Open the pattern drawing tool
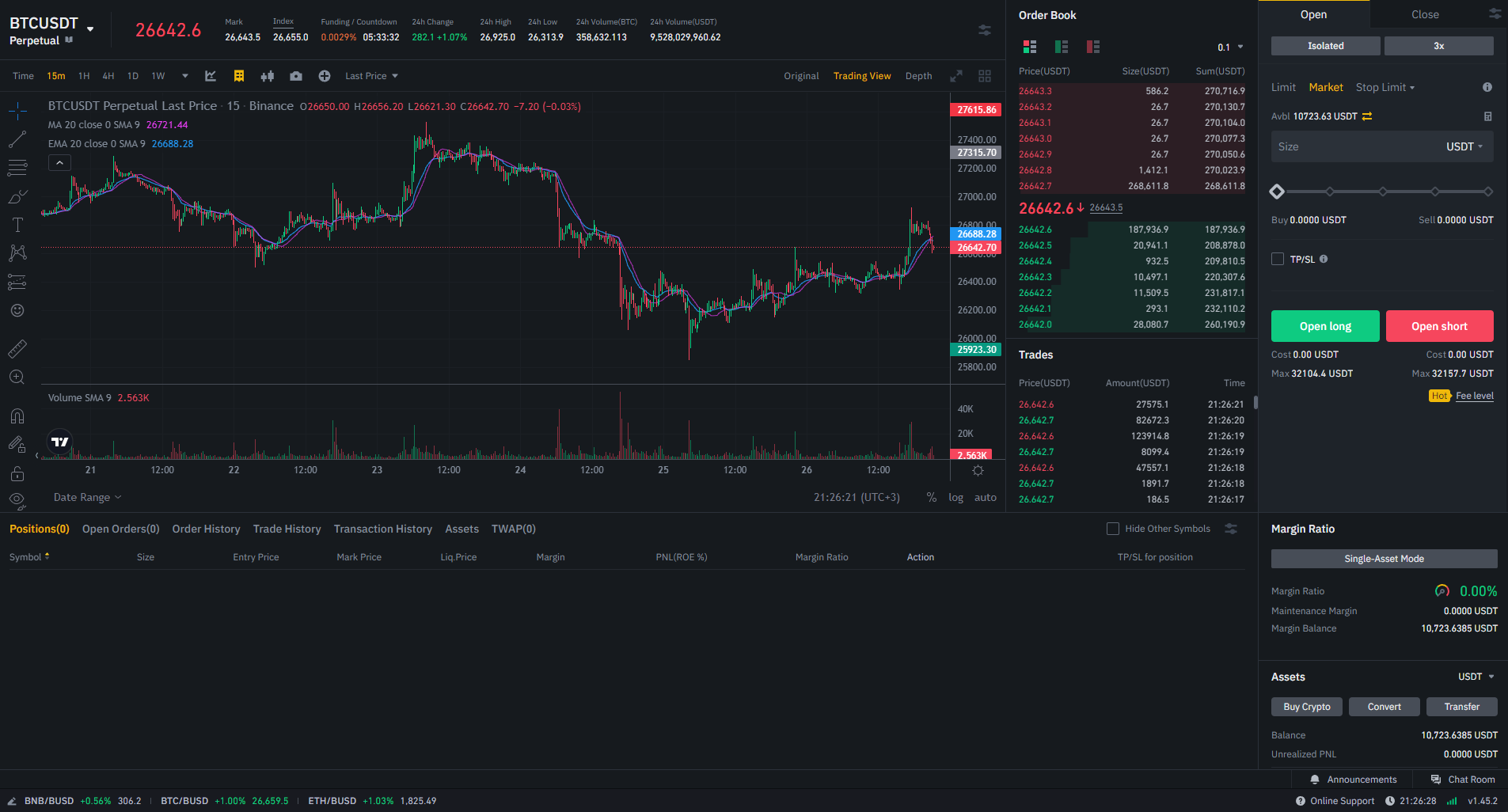The height and width of the screenshot is (812, 1508). [17, 253]
